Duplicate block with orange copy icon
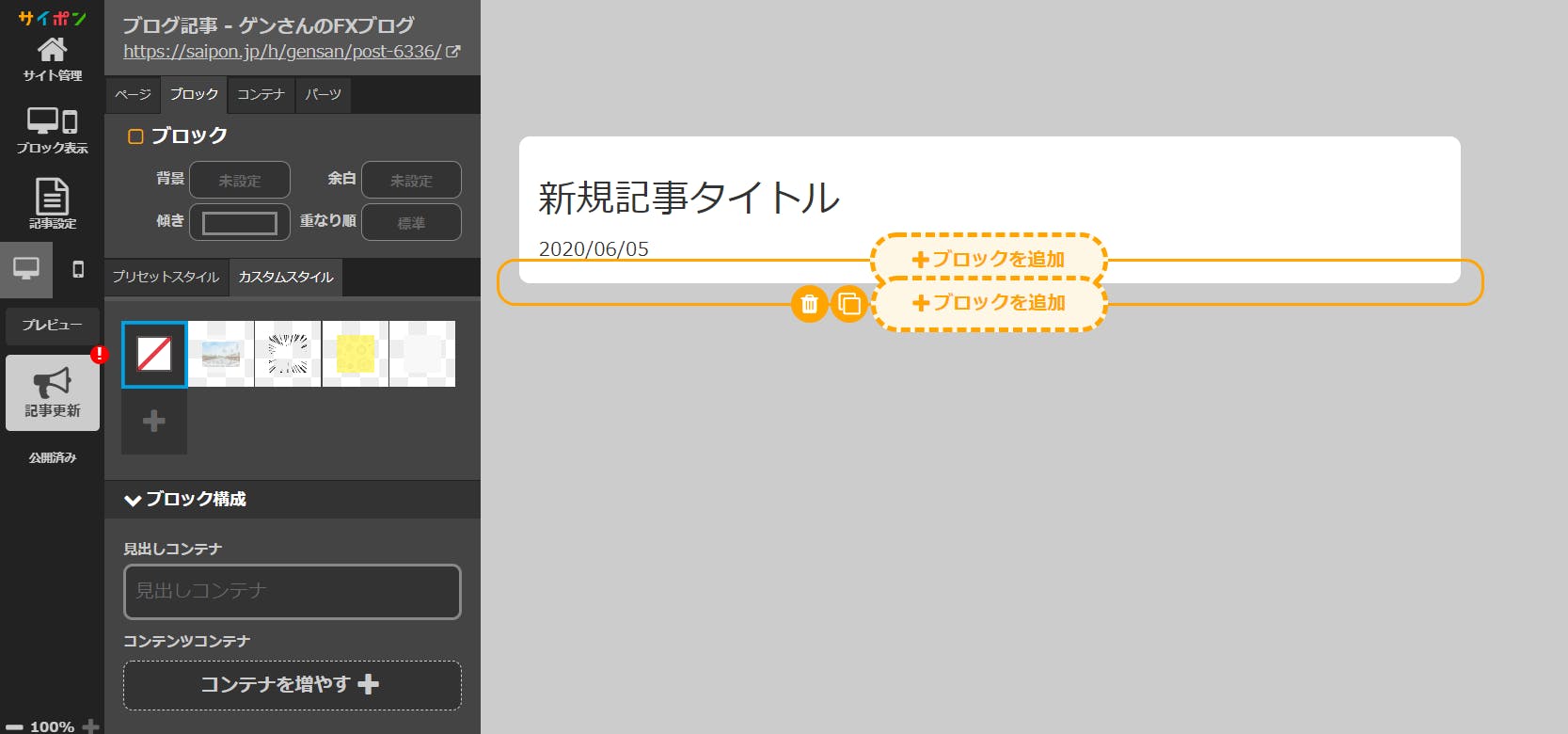This screenshot has width=1568, height=734. pyautogui.click(x=848, y=304)
